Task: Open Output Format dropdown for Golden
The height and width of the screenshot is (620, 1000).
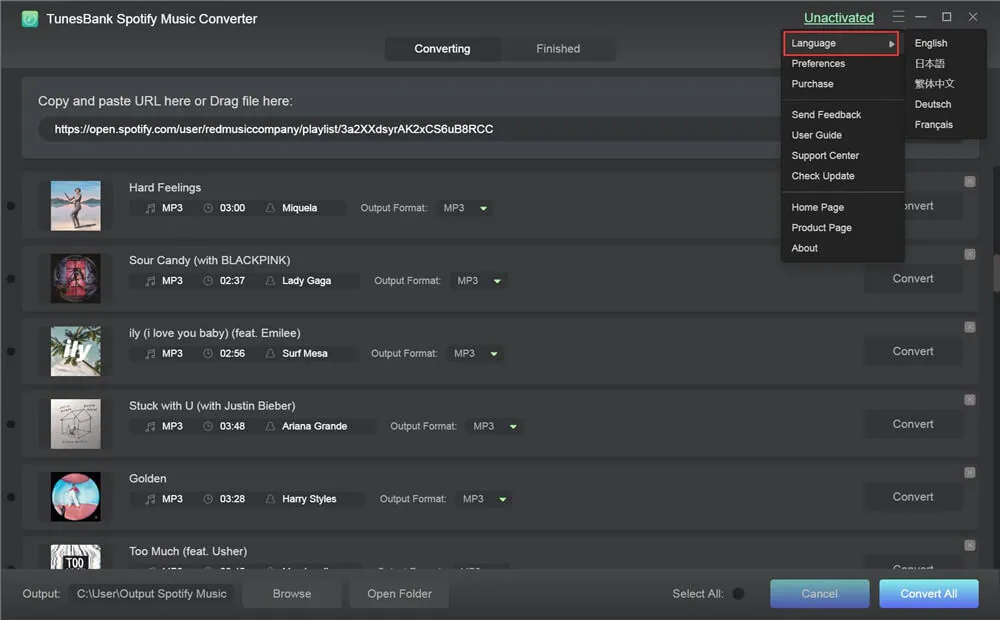Action: click(x=485, y=499)
